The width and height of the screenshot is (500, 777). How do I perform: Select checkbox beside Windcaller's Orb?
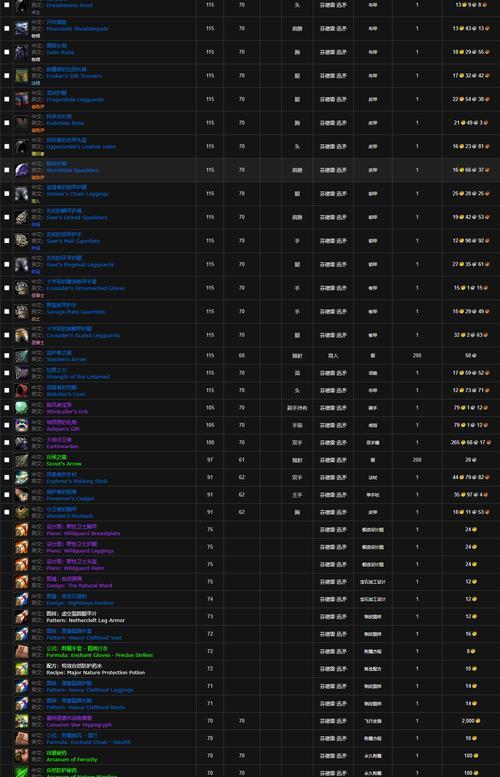coord(6,407)
